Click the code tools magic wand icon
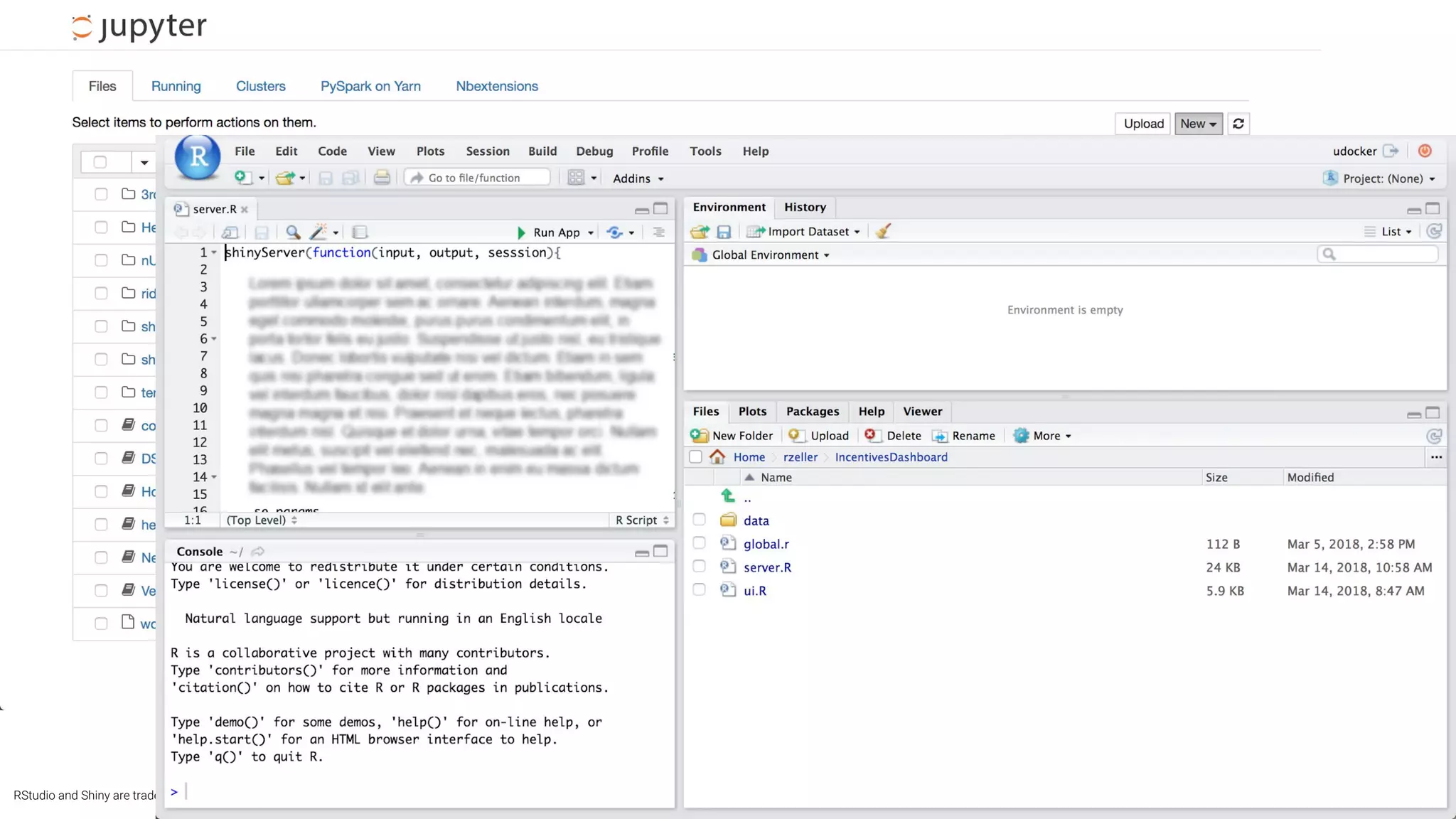Image resolution: width=1456 pixels, height=819 pixels. pyautogui.click(x=319, y=232)
